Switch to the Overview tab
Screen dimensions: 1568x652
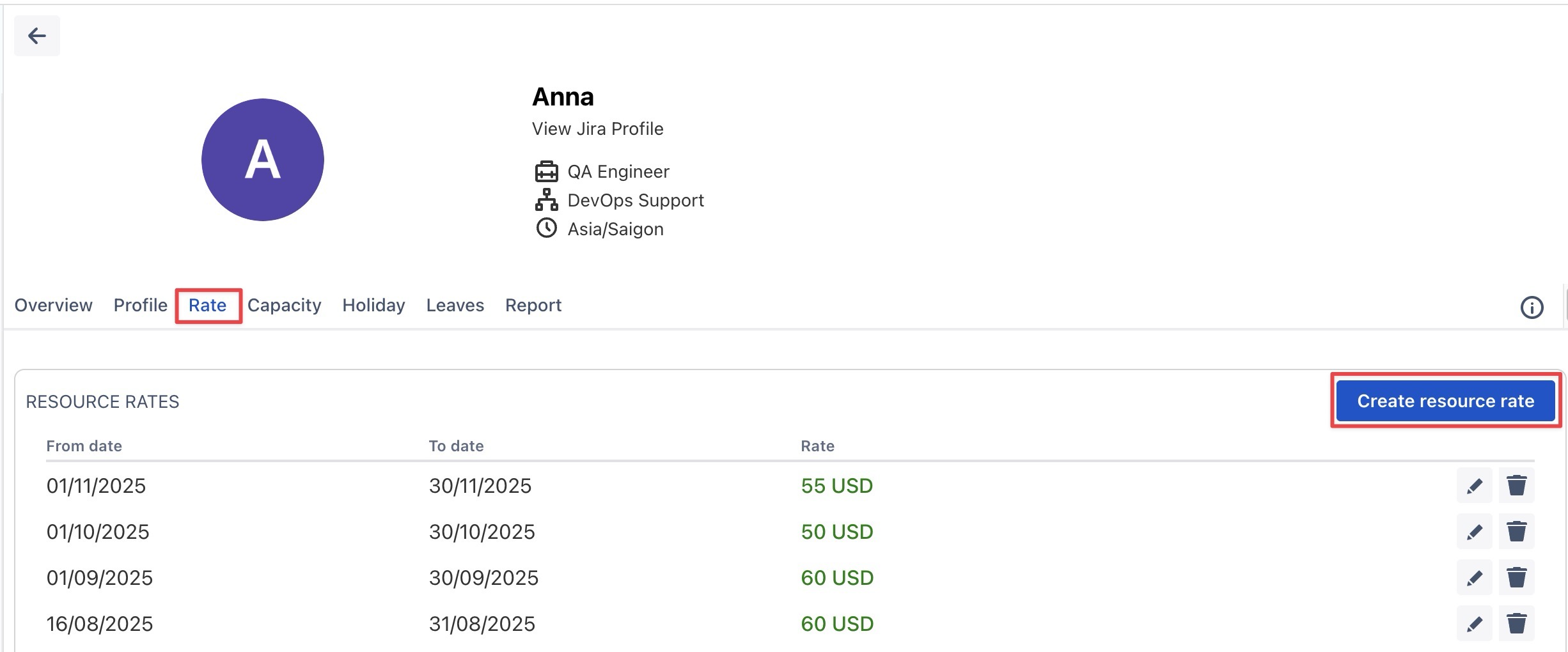(54, 306)
